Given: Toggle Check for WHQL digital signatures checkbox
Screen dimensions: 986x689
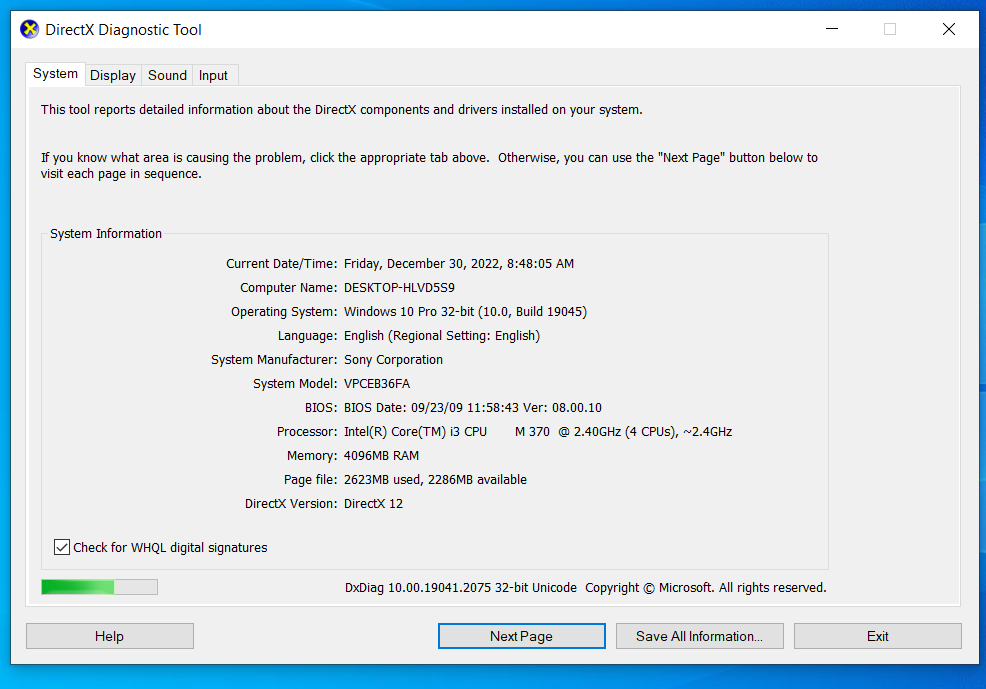Looking at the screenshot, I should pos(62,547).
